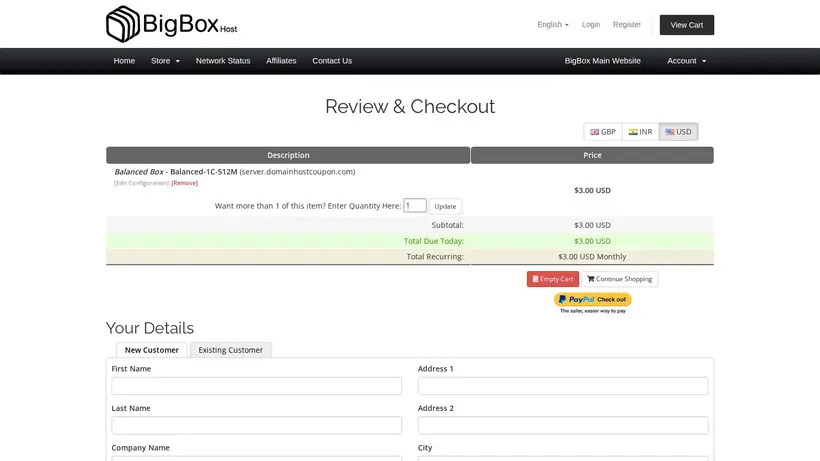Go to Home in navigation bar
This screenshot has height=461, width=820.
click(x=124, y=61)
